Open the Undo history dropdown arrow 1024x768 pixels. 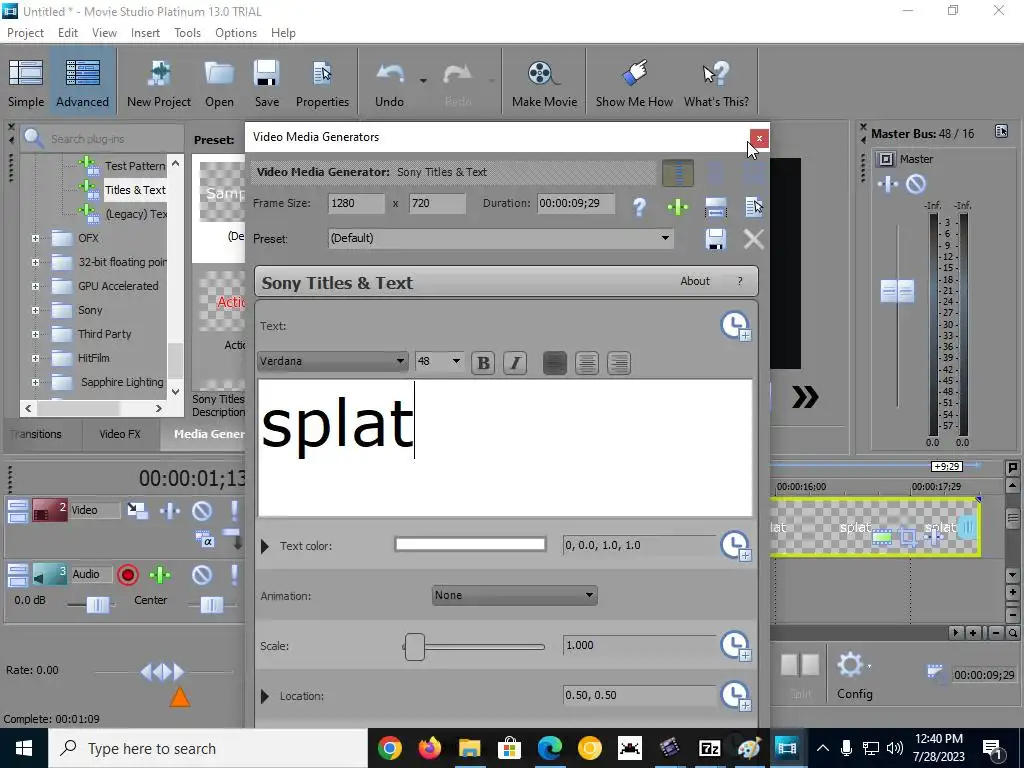click(423, 81)
